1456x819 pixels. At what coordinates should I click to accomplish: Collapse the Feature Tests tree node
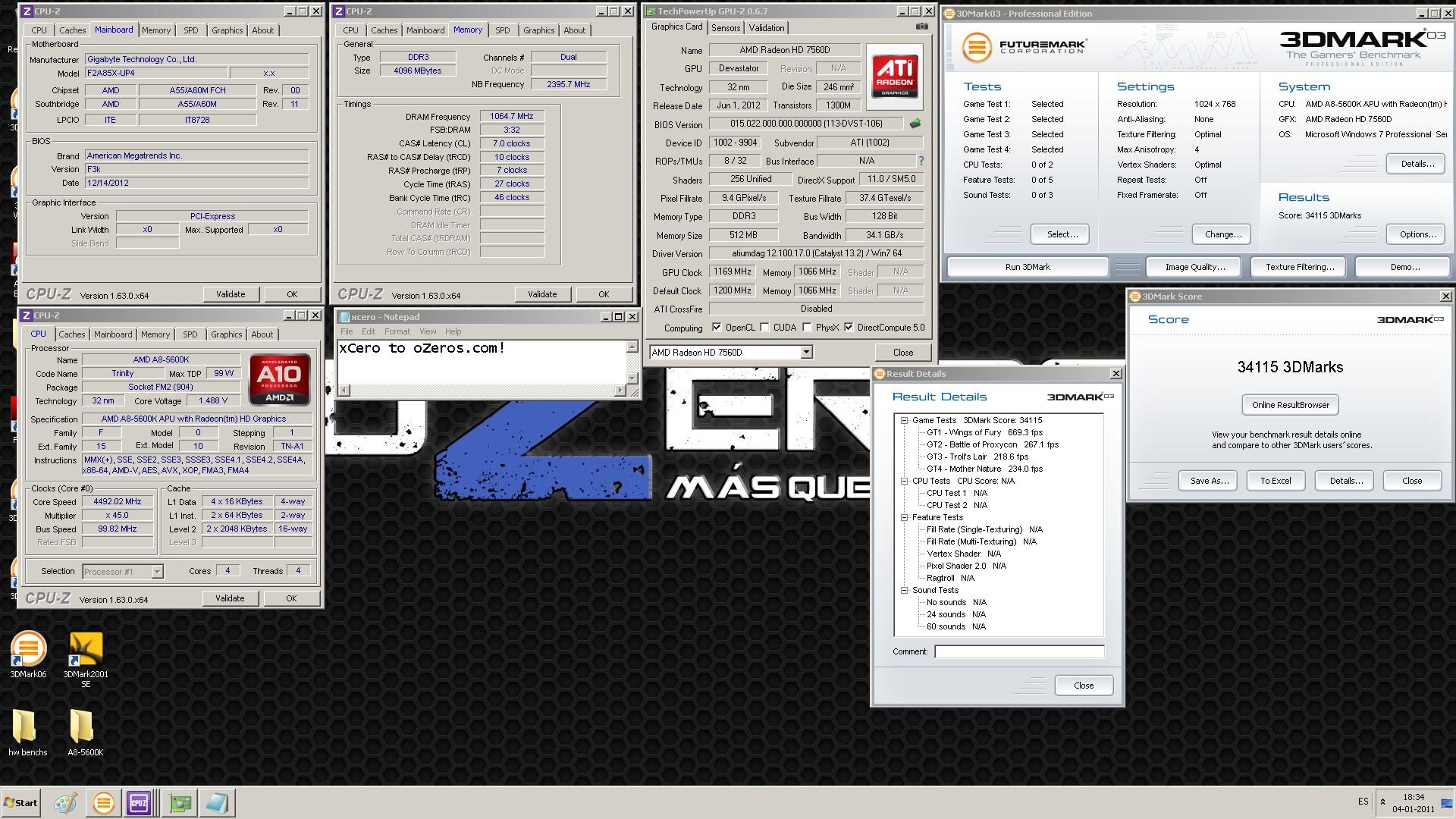click(904, 517)
